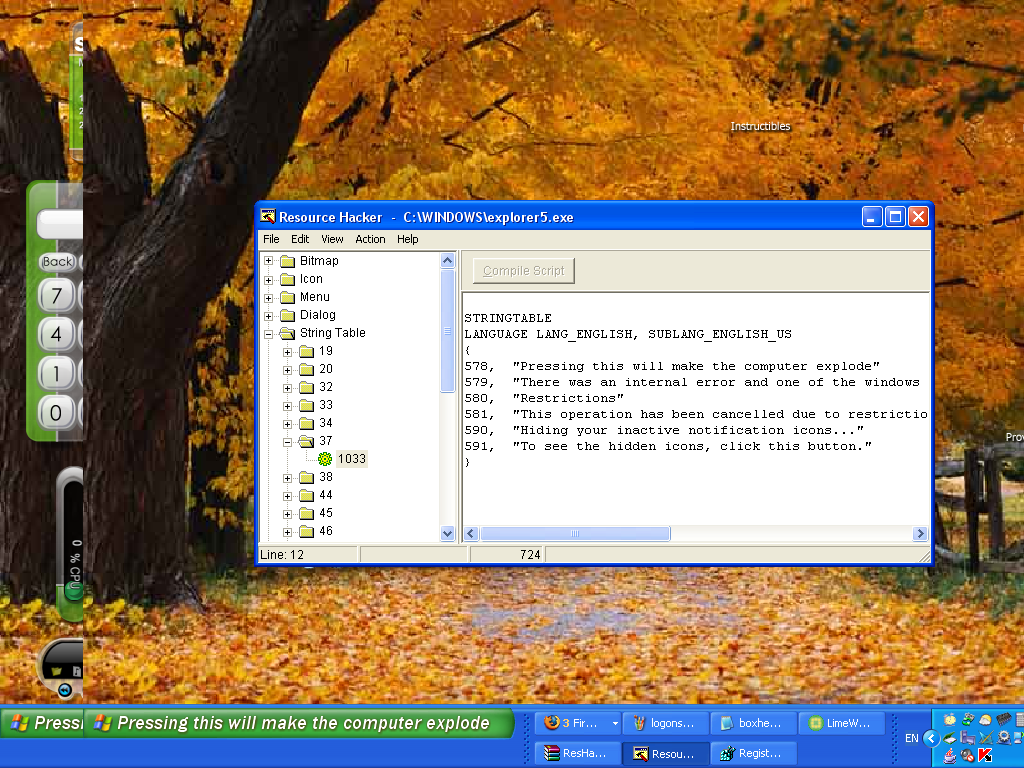Click the alarm clock tray icon
The height and width of the screenshot is (768, 1024).
(x=950, y=720)
